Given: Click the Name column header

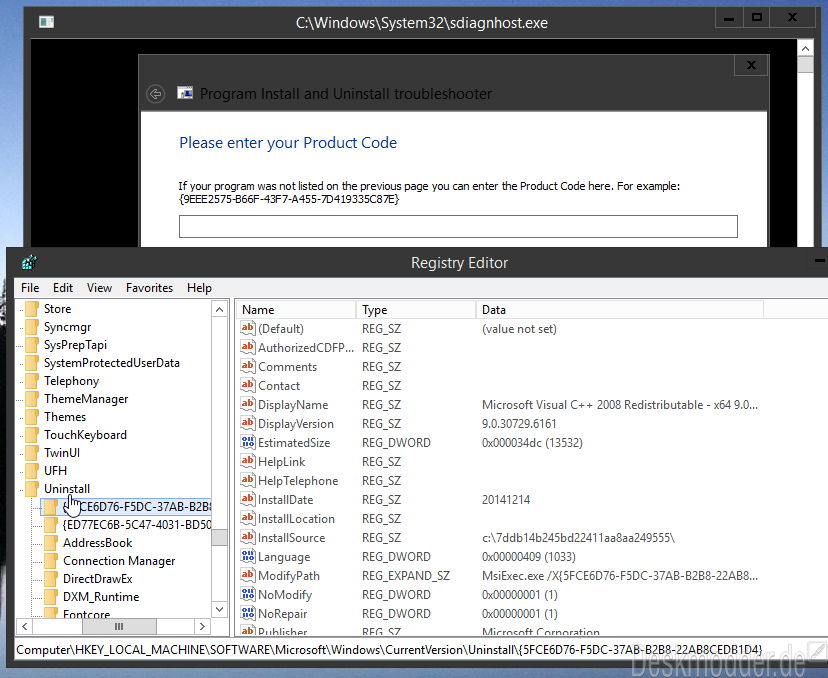Looking at the screenshot, I should (297, 310).
